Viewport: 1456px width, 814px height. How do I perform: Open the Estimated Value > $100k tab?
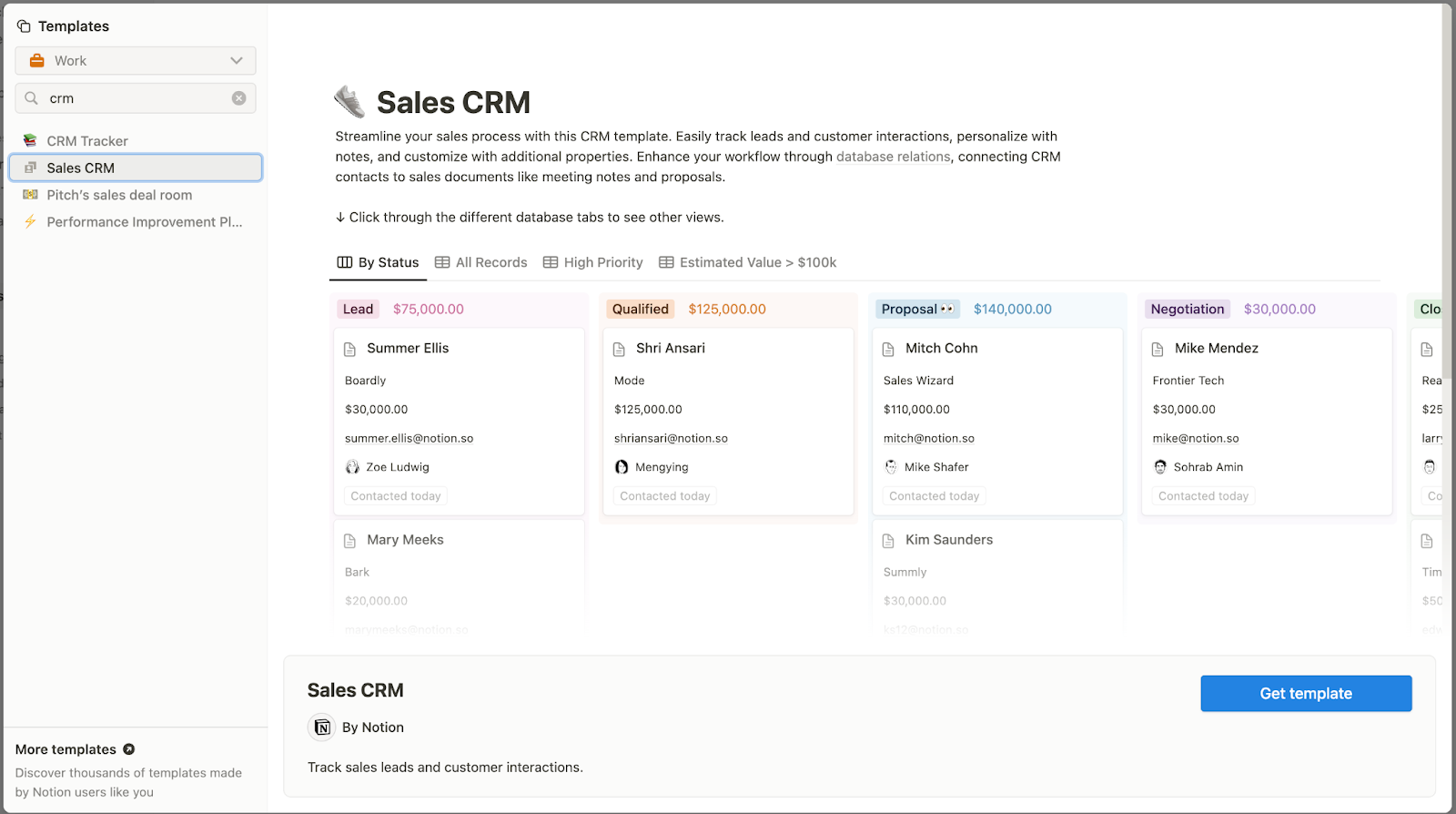pos(748,262)
